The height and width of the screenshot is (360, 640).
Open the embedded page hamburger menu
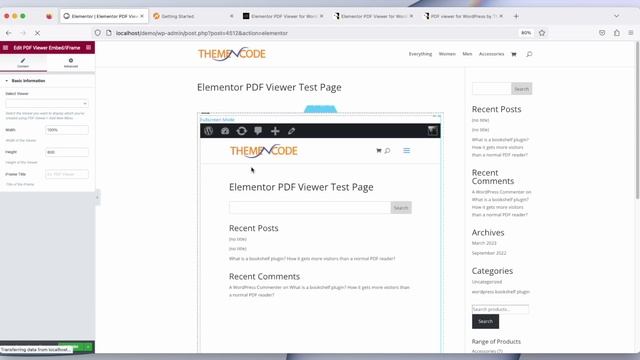pos(407,151)
